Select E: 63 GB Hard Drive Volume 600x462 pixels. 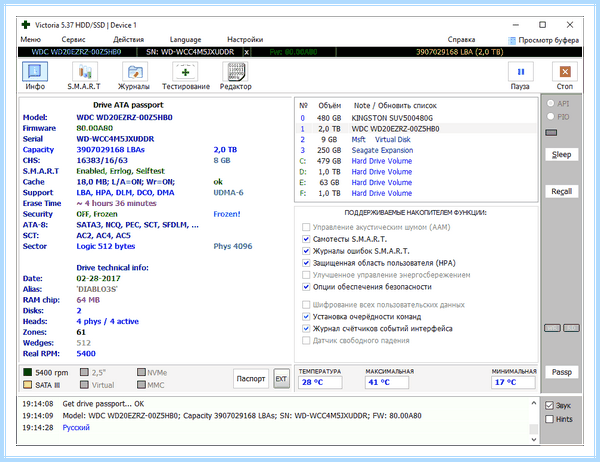pyautogui.click(x=417, y=182)
